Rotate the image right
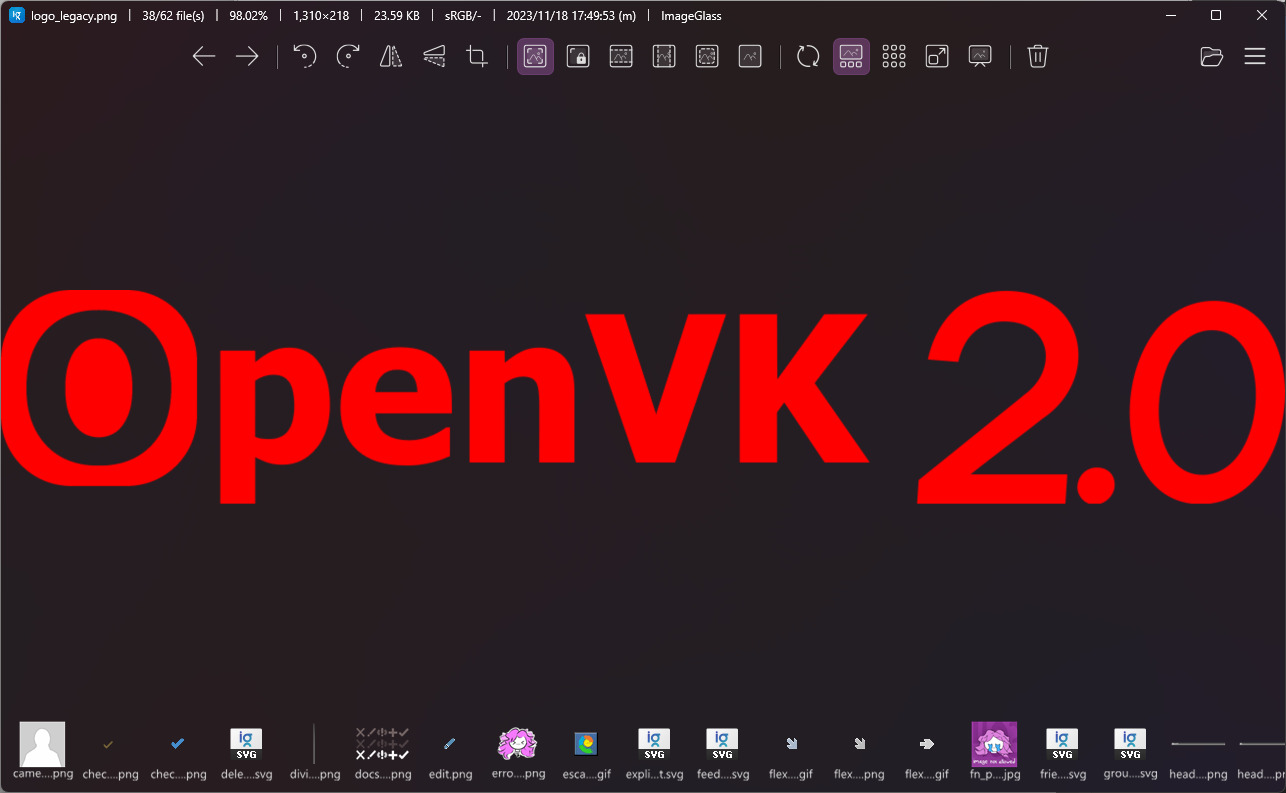This screenshot has width=1286, height=793. pyautogui.click(x=348, y=57)
